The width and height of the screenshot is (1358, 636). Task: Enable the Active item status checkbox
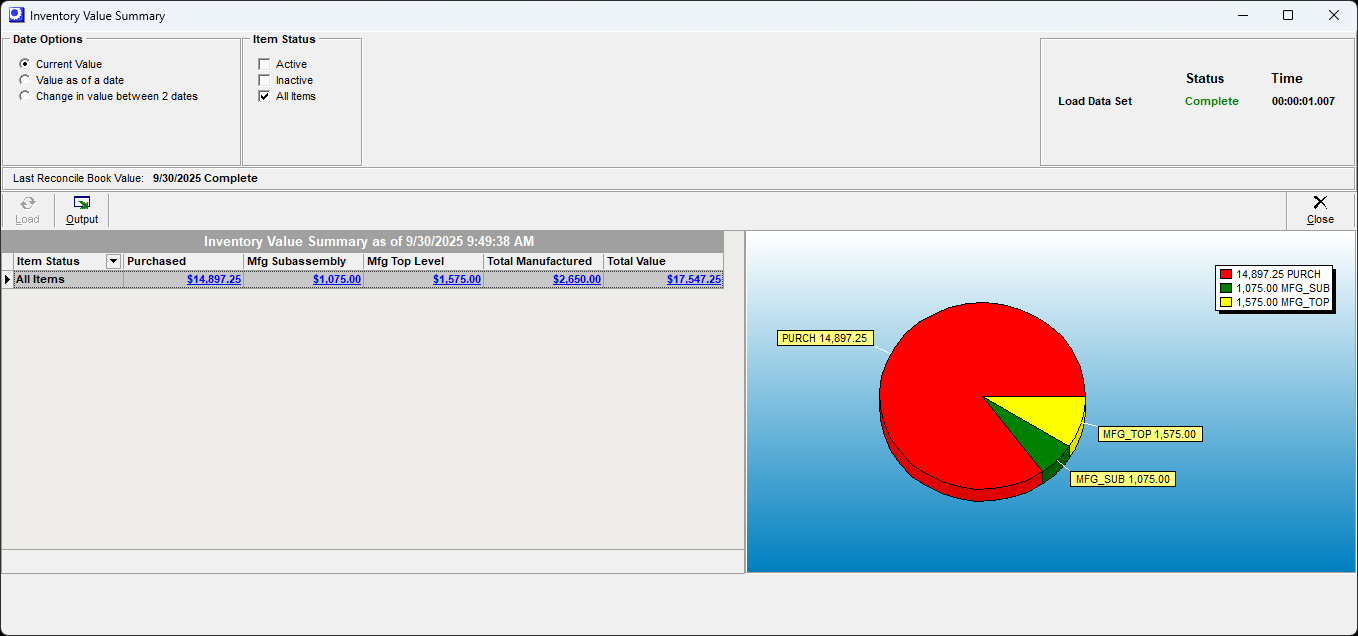click(264, 63)
